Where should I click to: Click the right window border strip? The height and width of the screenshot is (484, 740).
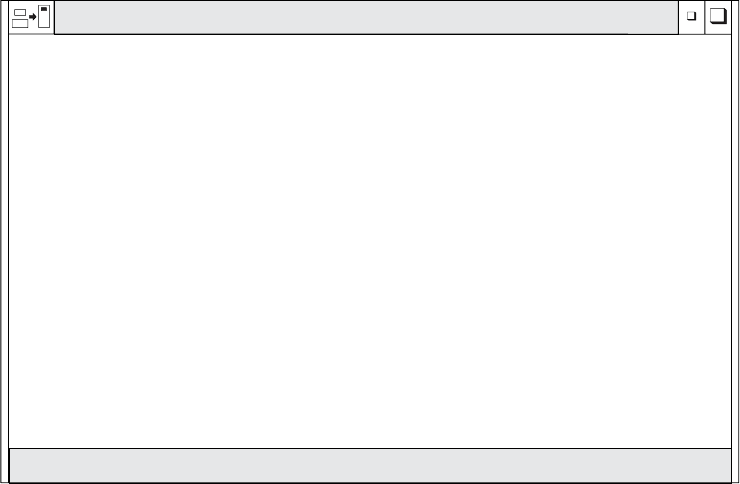tap(735, 242)
